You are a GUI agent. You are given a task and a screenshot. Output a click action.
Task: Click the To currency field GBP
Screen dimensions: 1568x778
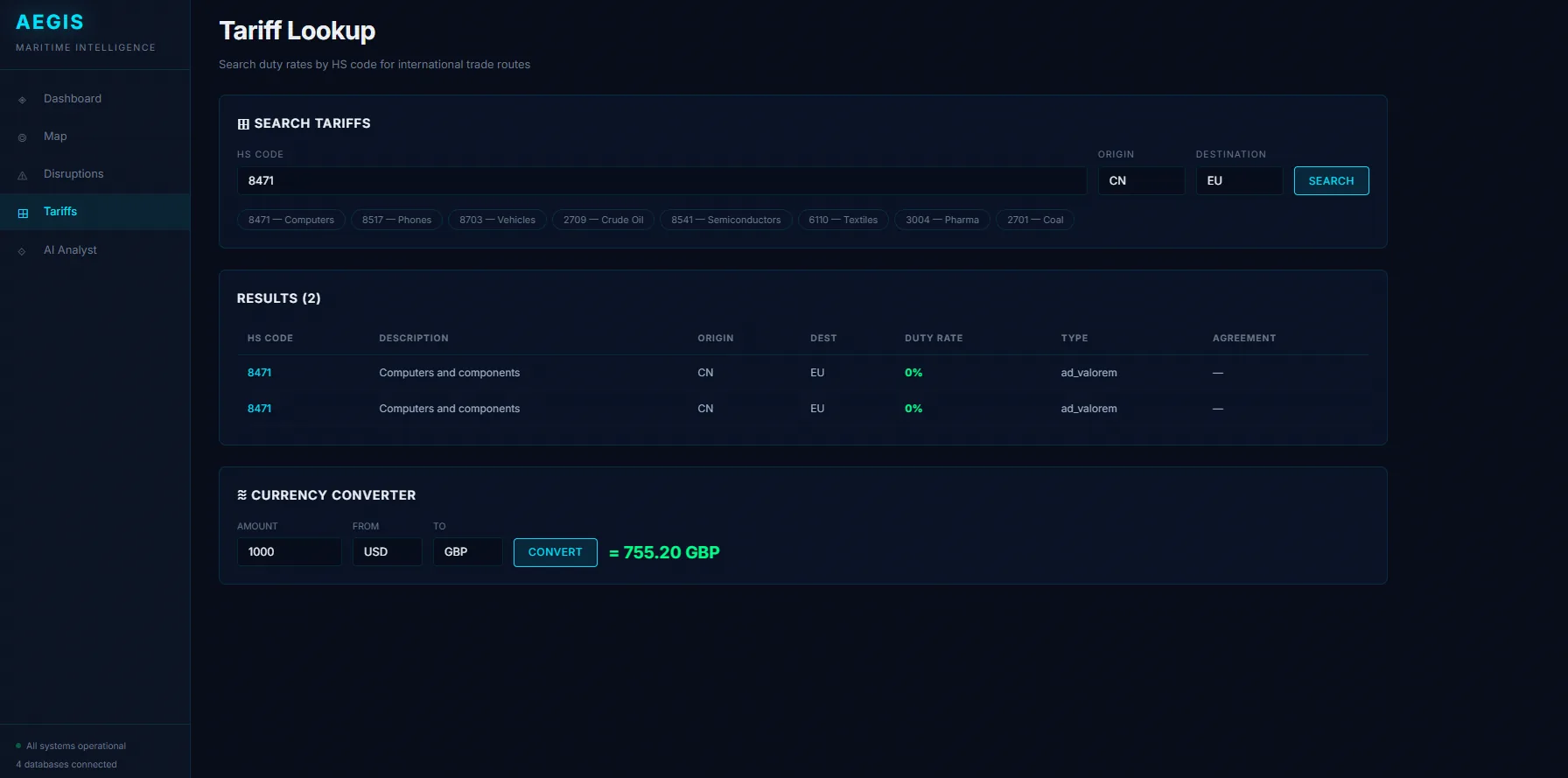(x=468, y=551)
